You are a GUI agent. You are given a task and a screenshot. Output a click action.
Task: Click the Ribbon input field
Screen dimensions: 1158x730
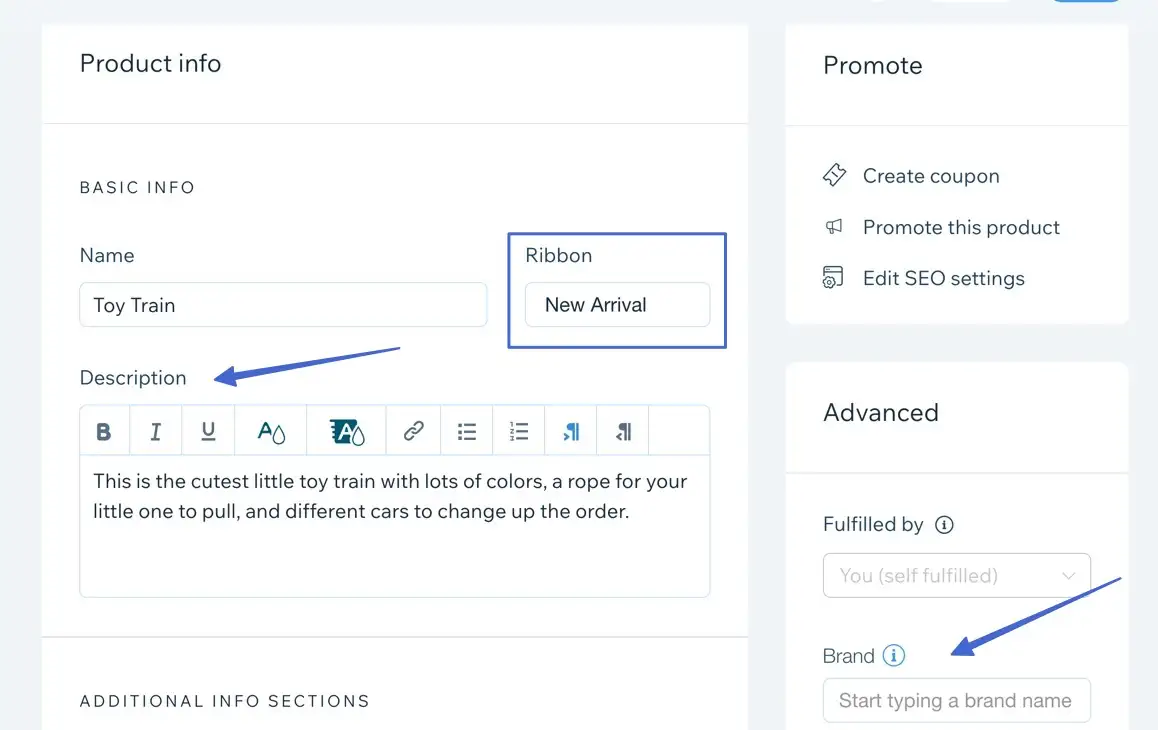tap(617, 305)
